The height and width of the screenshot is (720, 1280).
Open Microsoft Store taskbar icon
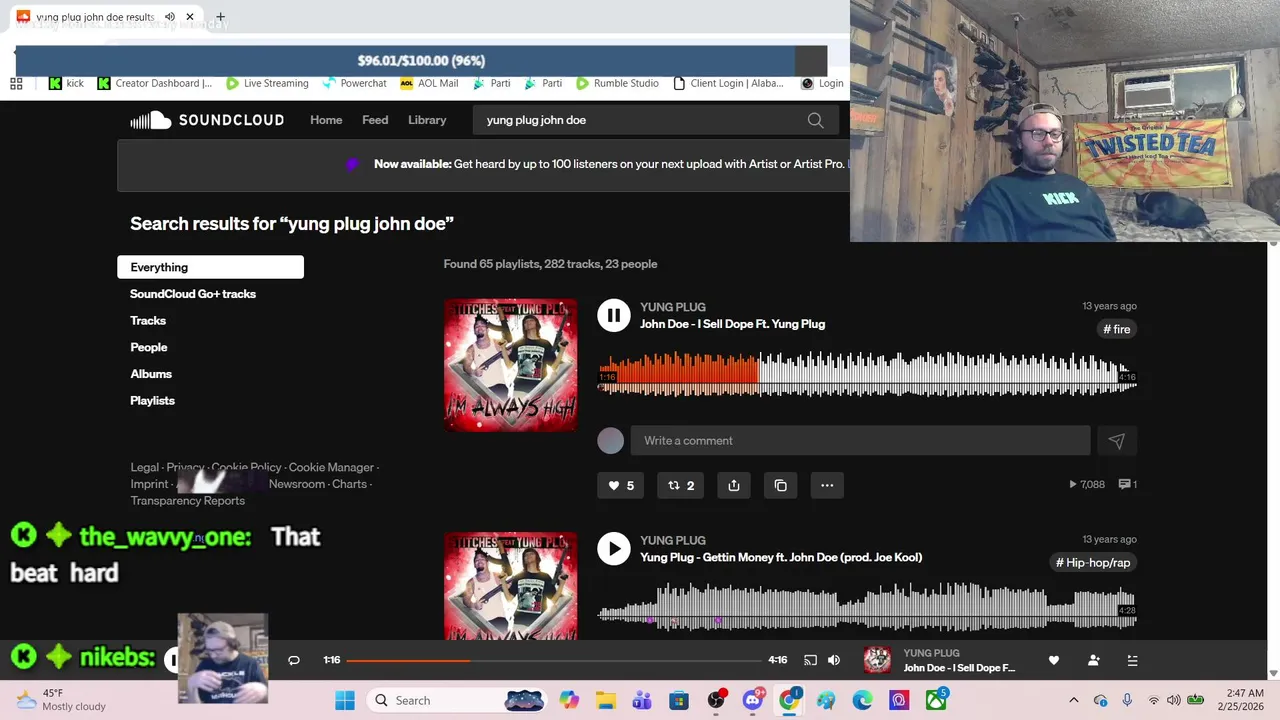point(679,700)
